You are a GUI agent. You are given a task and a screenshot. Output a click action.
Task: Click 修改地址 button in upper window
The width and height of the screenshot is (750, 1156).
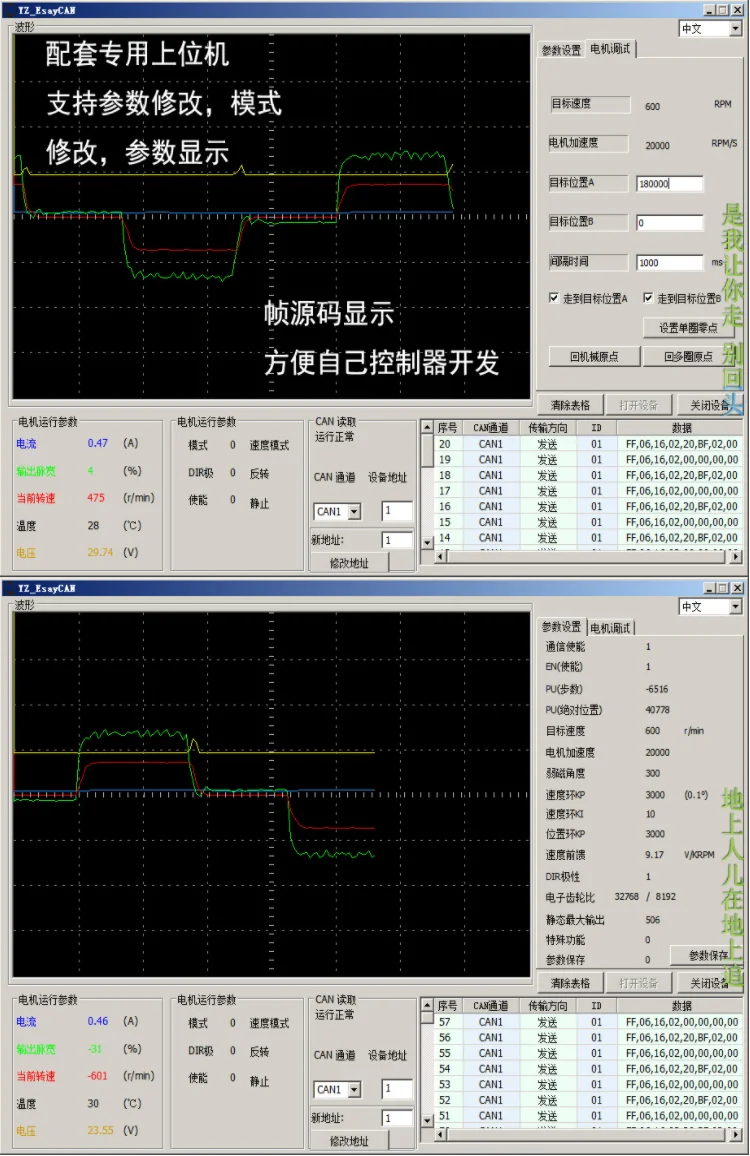[x=349, y=563]
